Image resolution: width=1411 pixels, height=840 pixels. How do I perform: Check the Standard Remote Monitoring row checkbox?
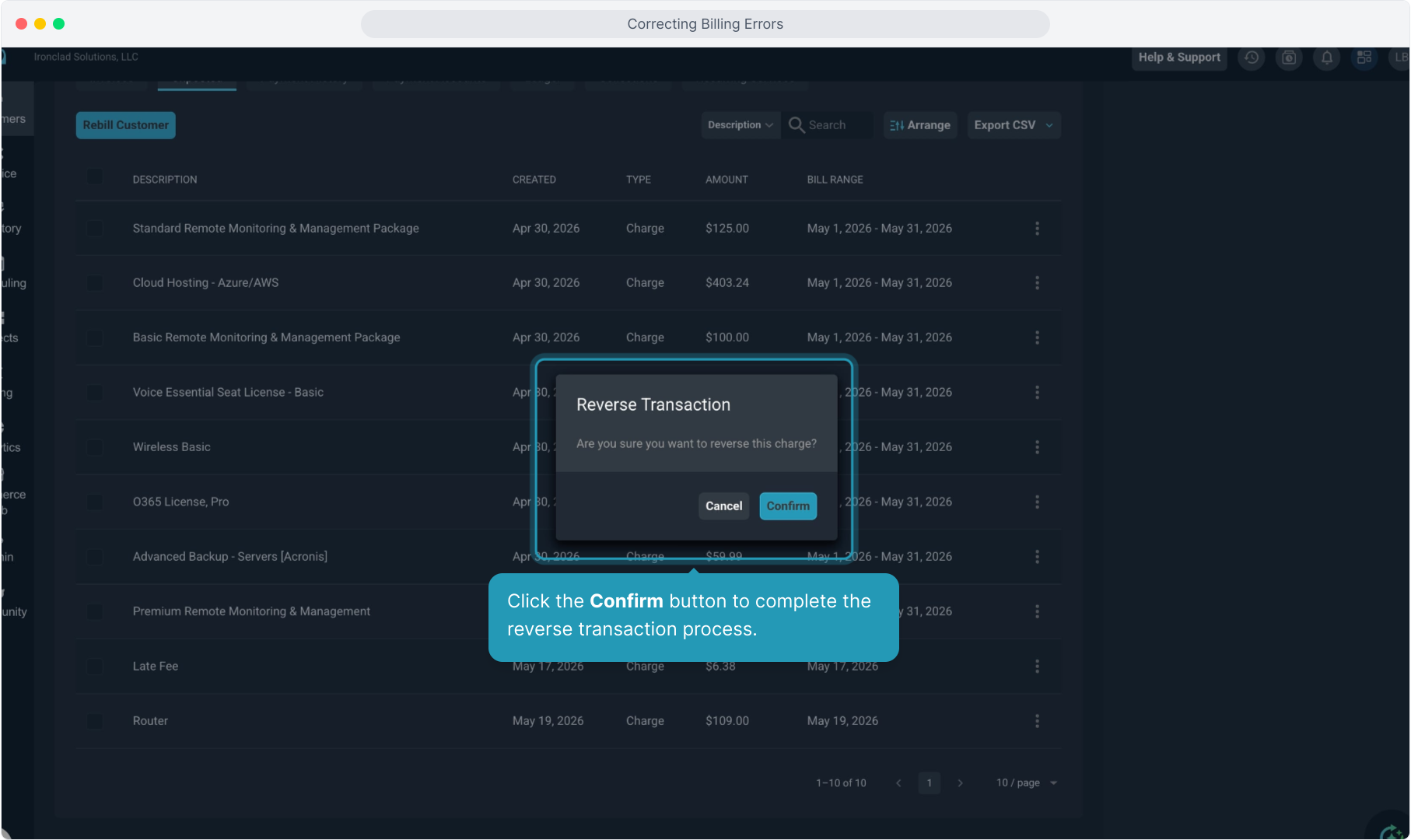point(95,229)
